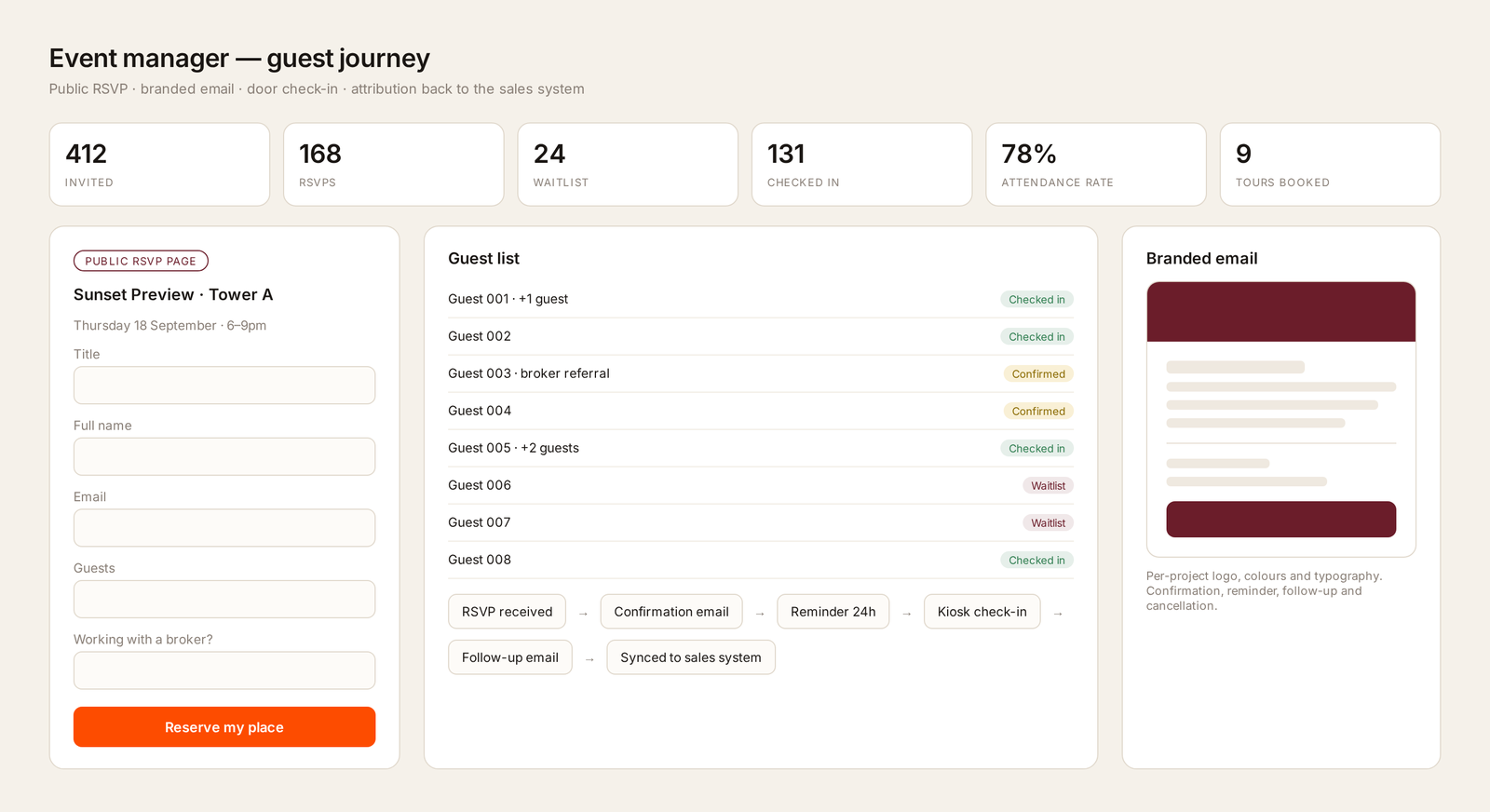The height and width of the screenshot is (812, 1490).
Task: Click the Guests input field
Action: [x=224, y=599]
